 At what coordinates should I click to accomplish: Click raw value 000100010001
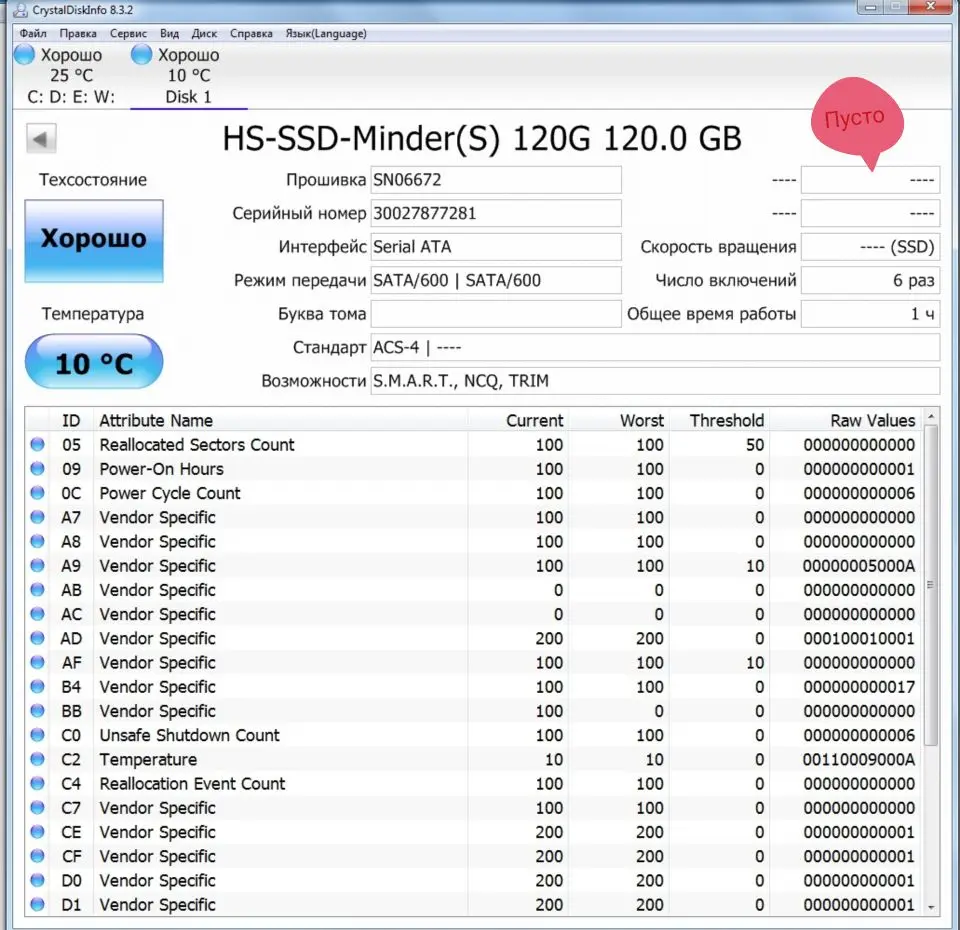click(x=858, y=639)
